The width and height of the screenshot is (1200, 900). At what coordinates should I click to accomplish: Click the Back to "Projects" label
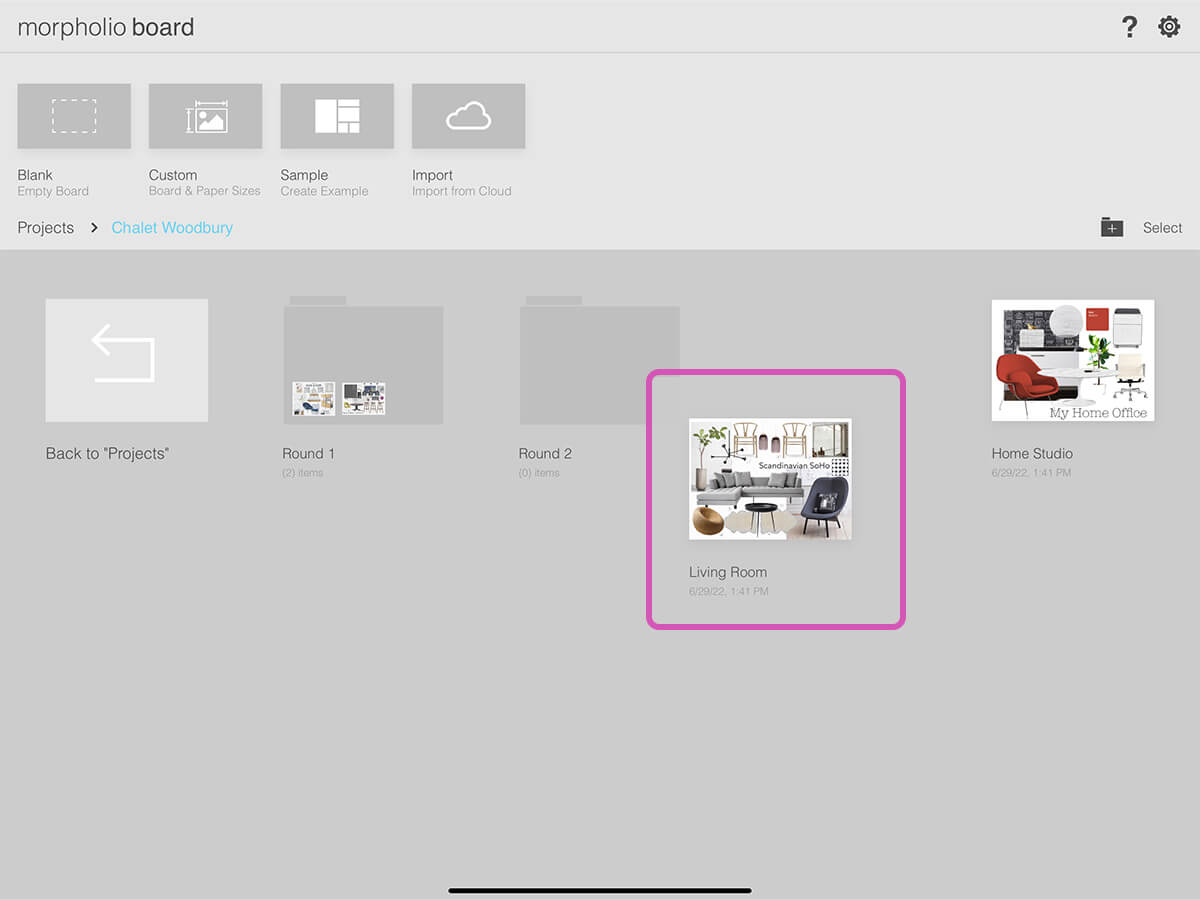(x=108, y=453)
